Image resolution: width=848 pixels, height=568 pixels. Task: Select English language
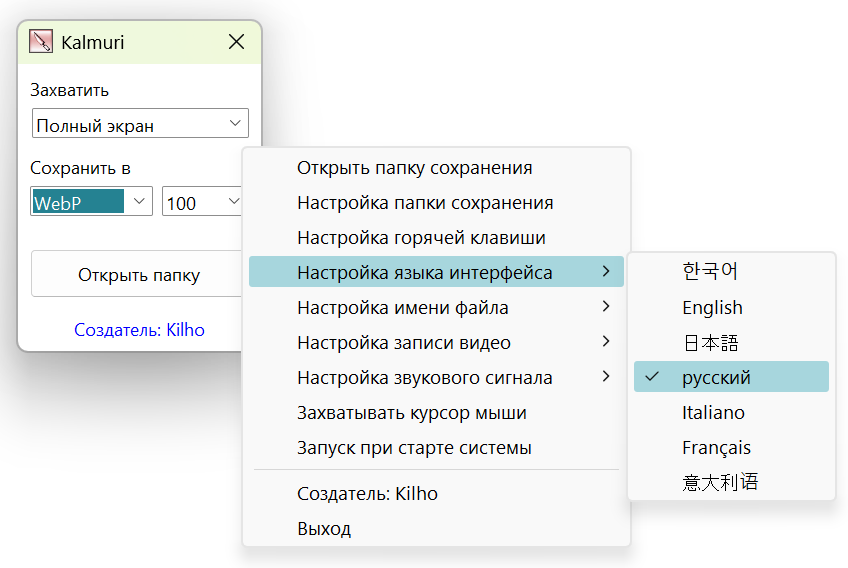731,307
